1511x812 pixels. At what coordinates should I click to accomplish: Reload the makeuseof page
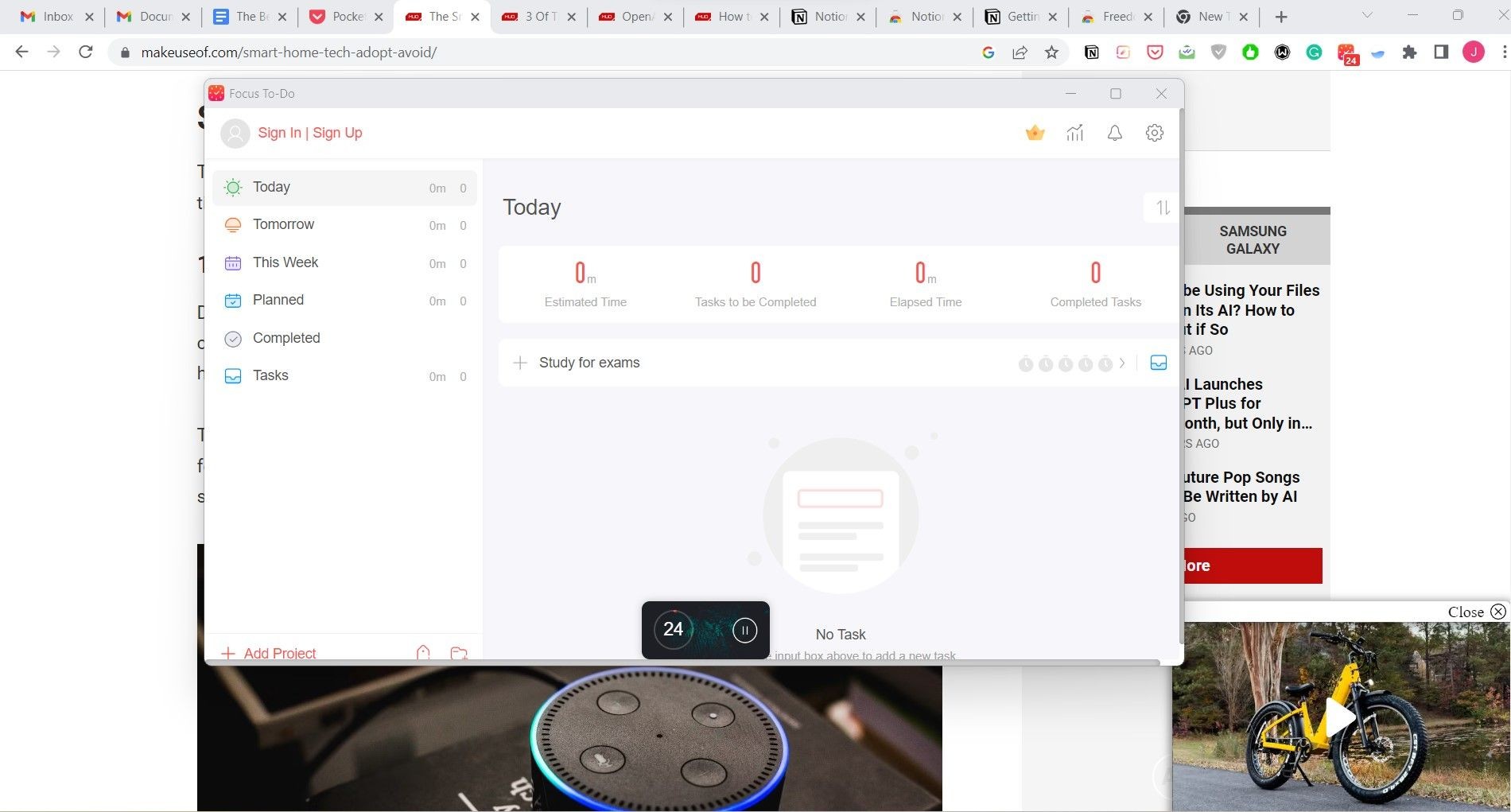click(86, 52)
